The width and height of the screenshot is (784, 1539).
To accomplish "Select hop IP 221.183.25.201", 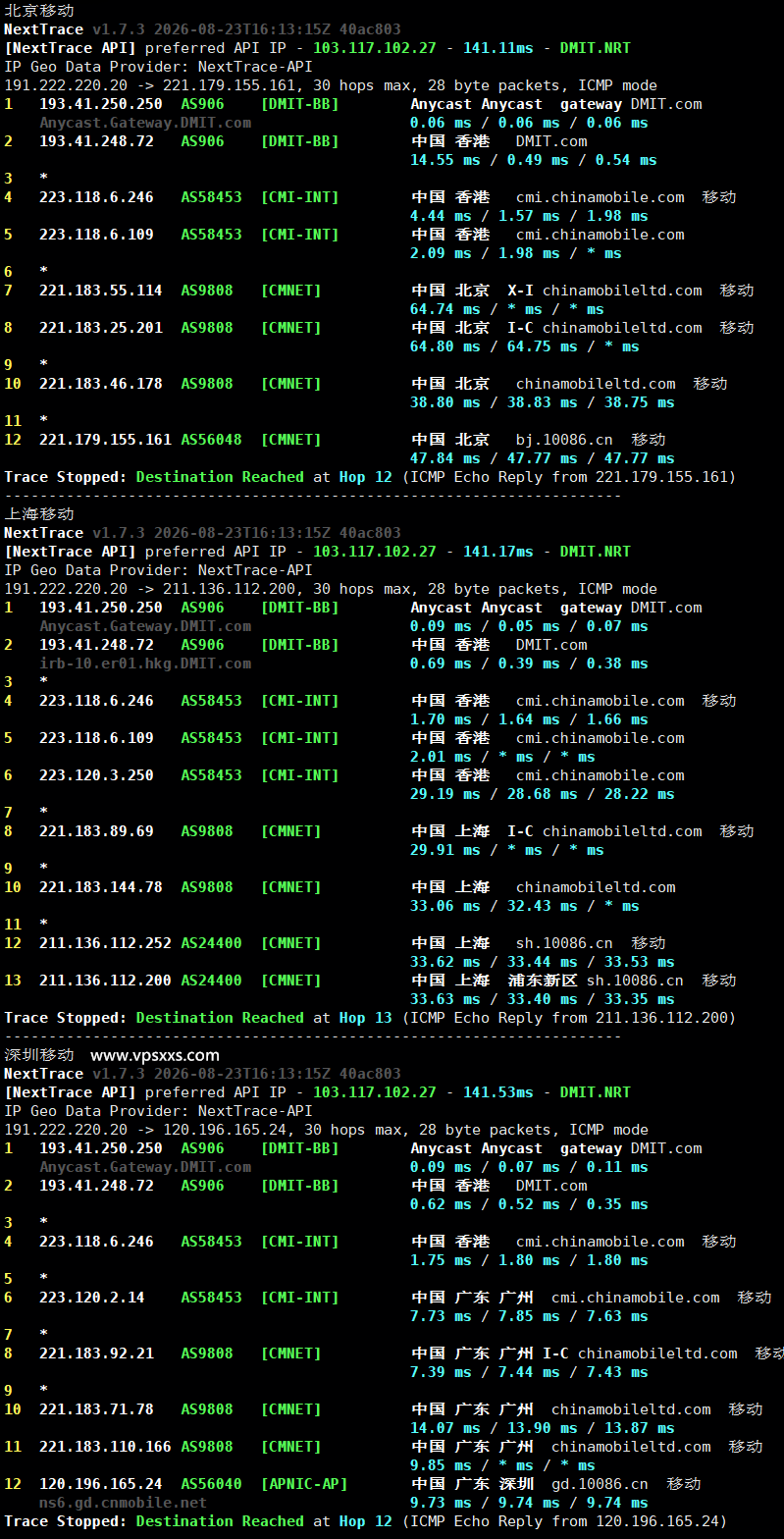I will 101,328.
